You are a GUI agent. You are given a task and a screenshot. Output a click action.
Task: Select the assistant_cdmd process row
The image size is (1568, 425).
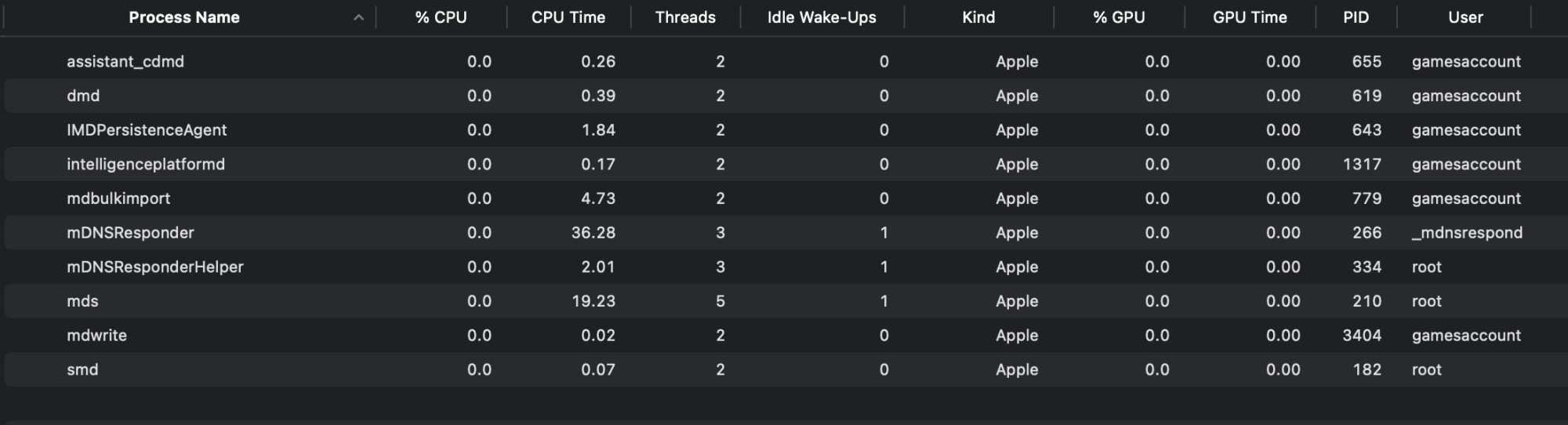click(x=125, y=61)
